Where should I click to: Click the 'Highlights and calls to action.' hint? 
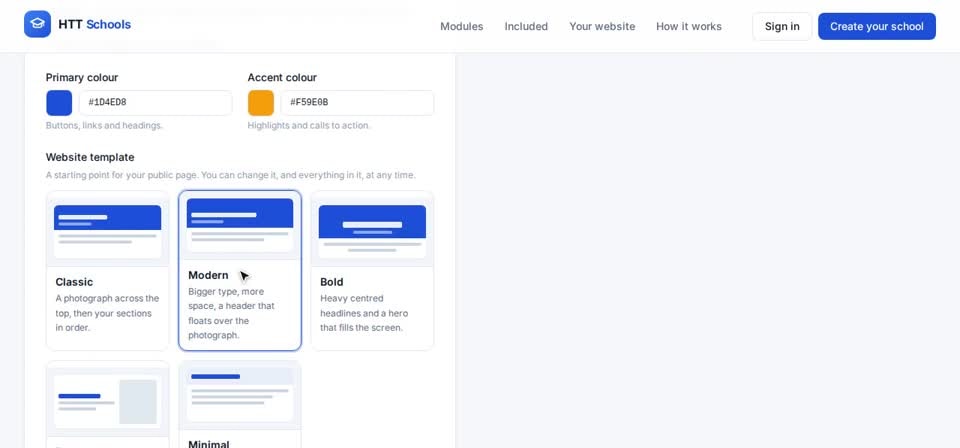click(x=309, y=125)
